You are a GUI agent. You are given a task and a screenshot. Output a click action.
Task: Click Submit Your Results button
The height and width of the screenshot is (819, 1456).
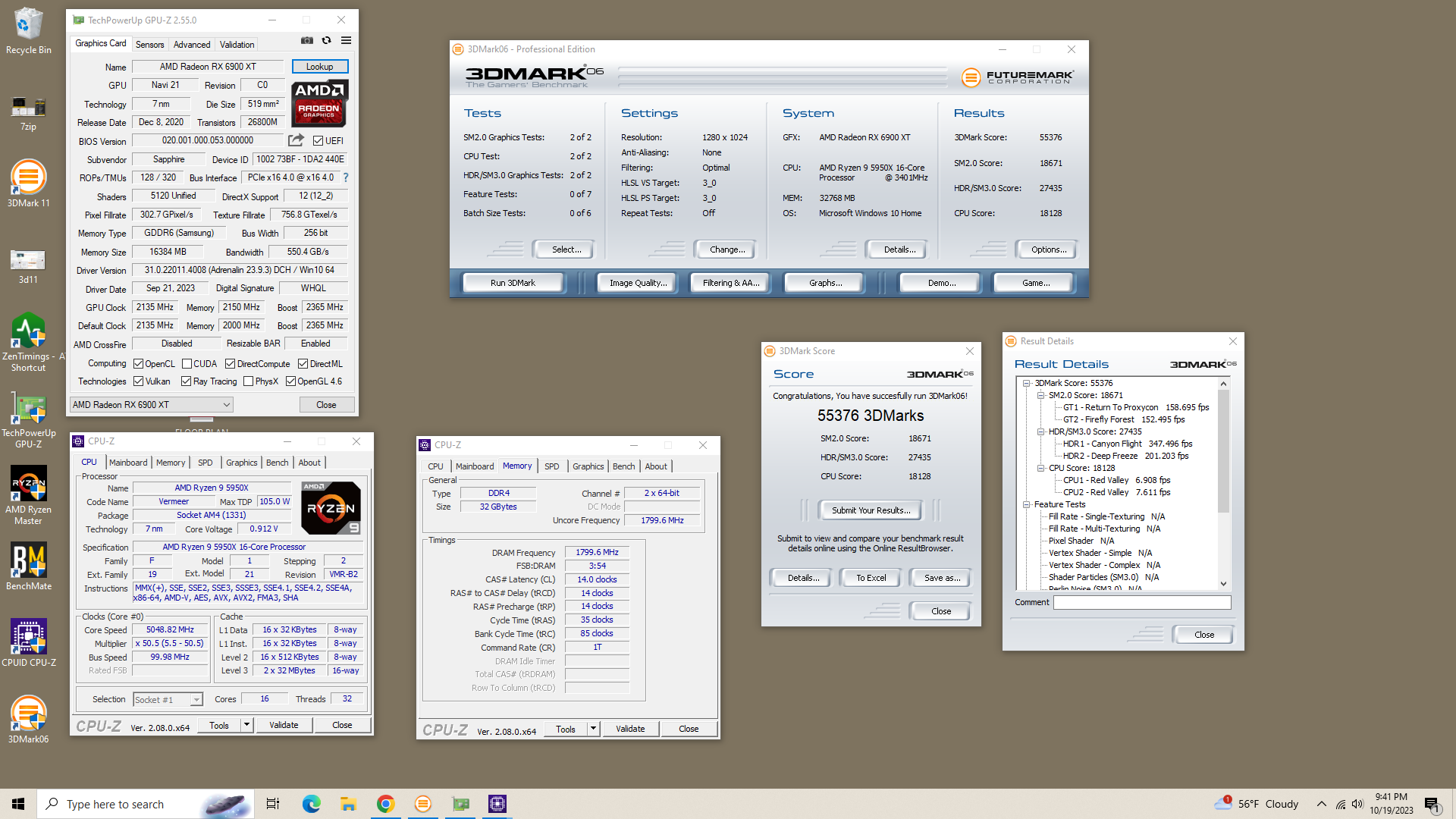871,510
